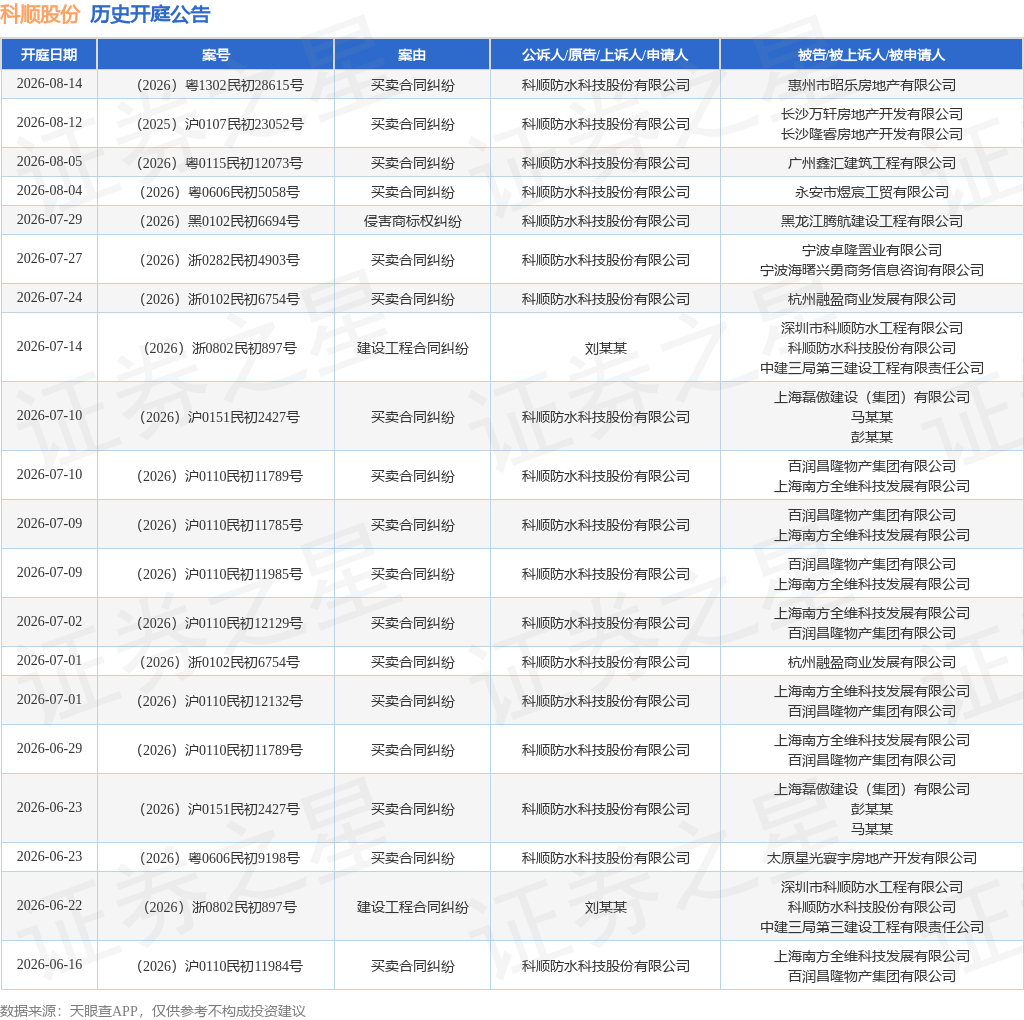Click the 案号 column header
1024x1020 pixels.
216,55
